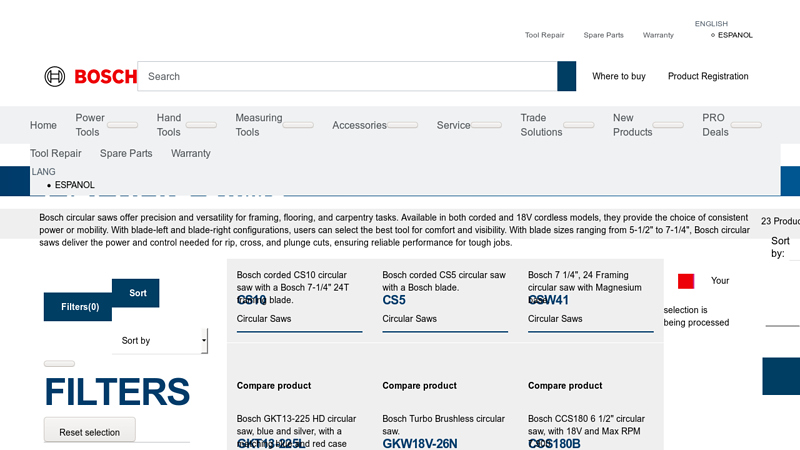Click the small blank button above FILTERS
Screen dimensions: 800x450
pos(59,364)
